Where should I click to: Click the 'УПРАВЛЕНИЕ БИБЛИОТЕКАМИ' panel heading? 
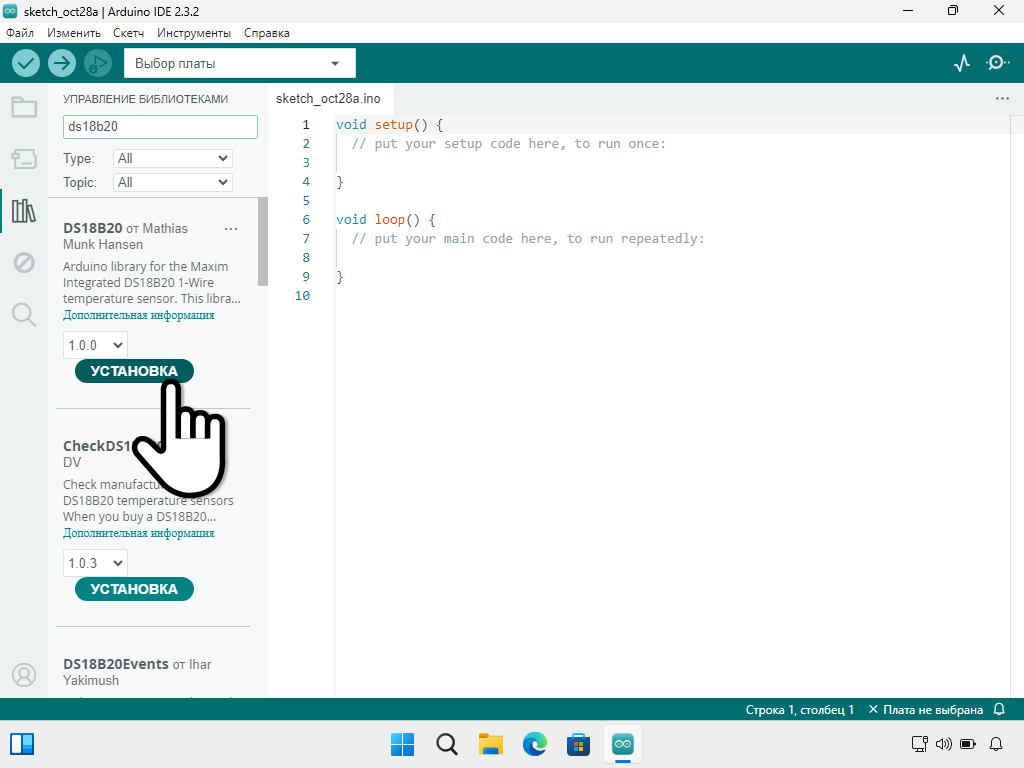coord(146,99)
